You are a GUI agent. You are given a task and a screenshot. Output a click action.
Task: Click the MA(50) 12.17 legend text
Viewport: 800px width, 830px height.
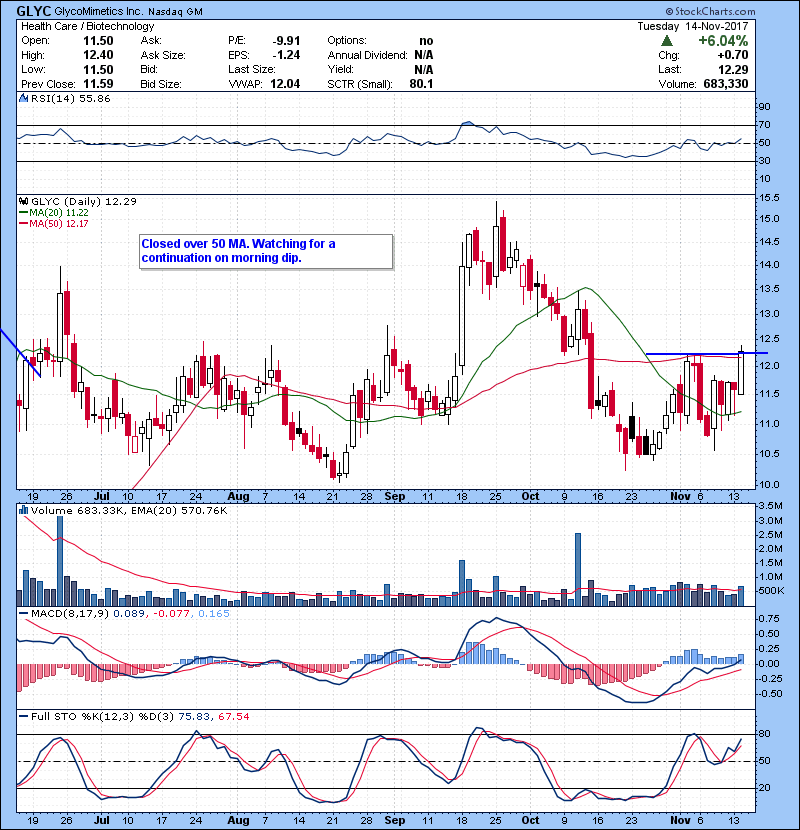pos(59,224)
